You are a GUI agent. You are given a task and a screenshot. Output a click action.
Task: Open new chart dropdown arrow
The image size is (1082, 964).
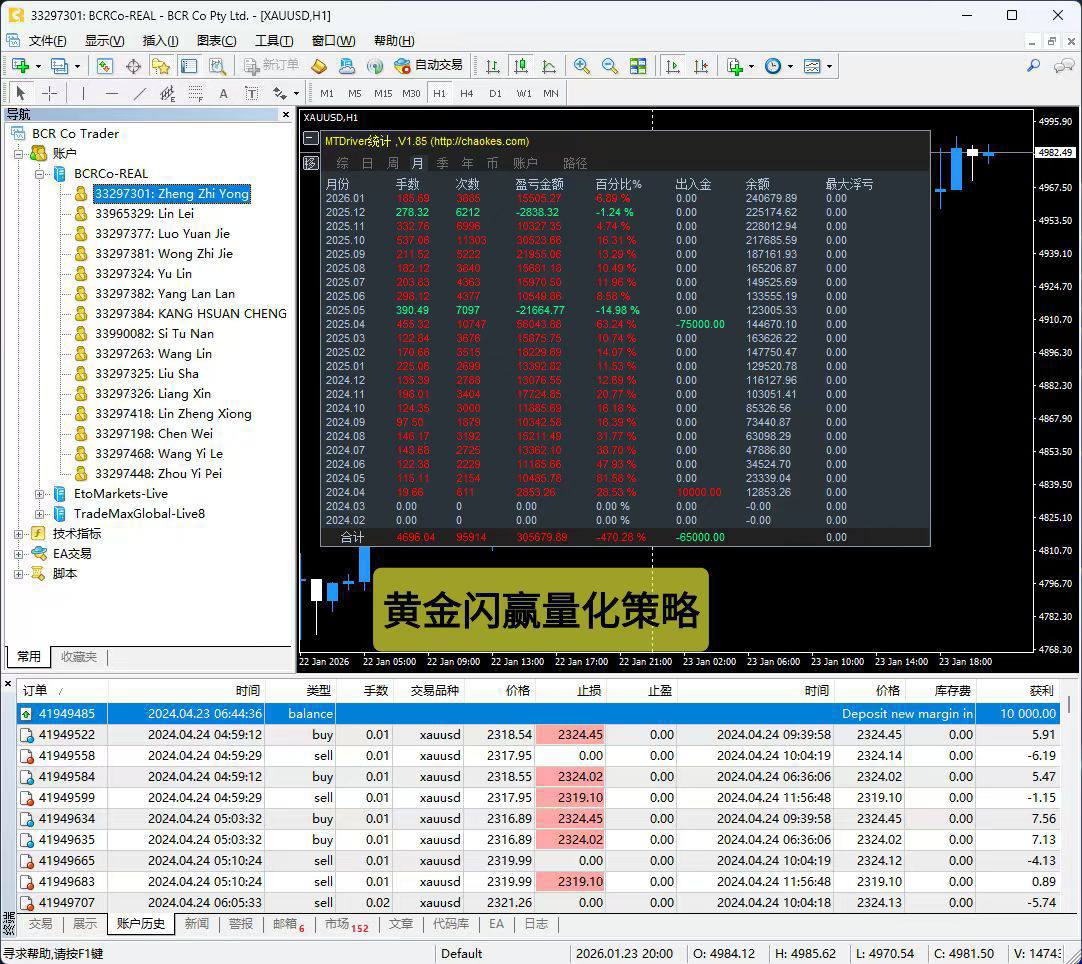(x=39, y=67)
